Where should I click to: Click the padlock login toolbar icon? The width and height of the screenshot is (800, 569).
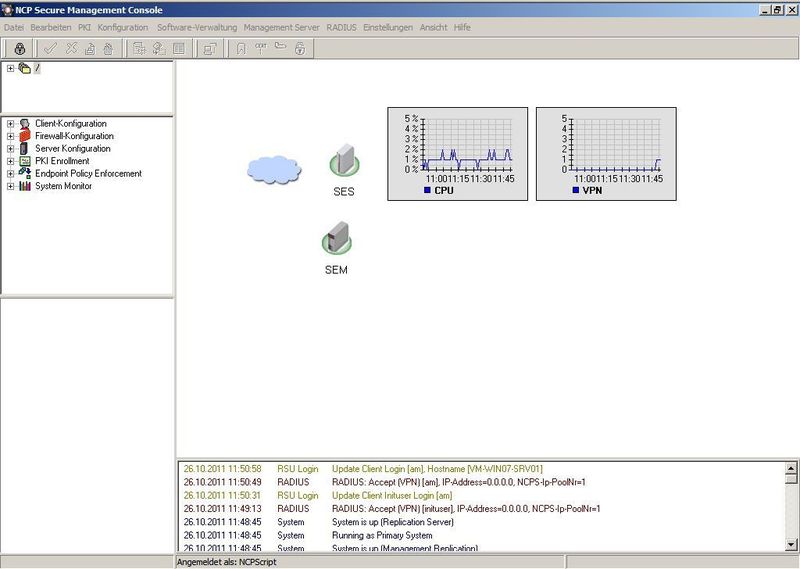(x=20, y=48)
